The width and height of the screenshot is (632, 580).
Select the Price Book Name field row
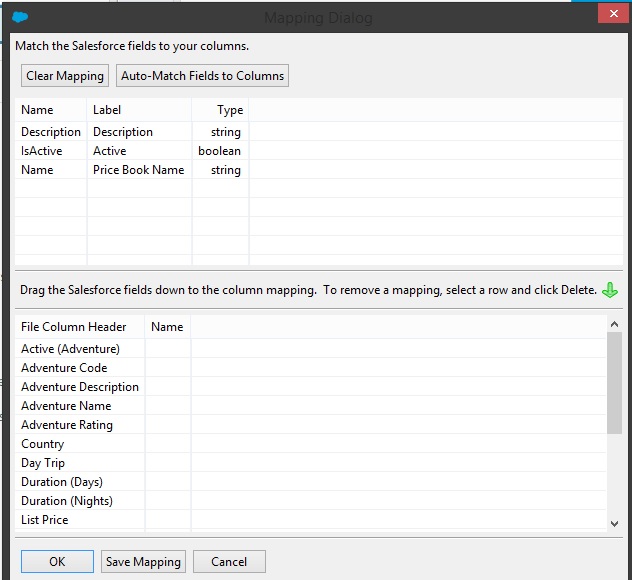[138, 170]
